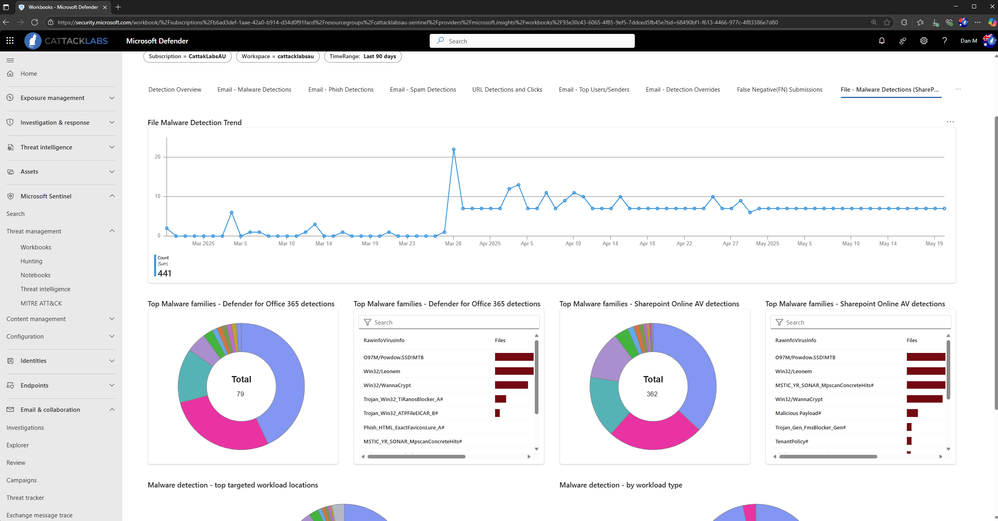
Task: Click the teal segment of the Sharepoint donut
Action: pyautogui.click(x=606, y=404)
